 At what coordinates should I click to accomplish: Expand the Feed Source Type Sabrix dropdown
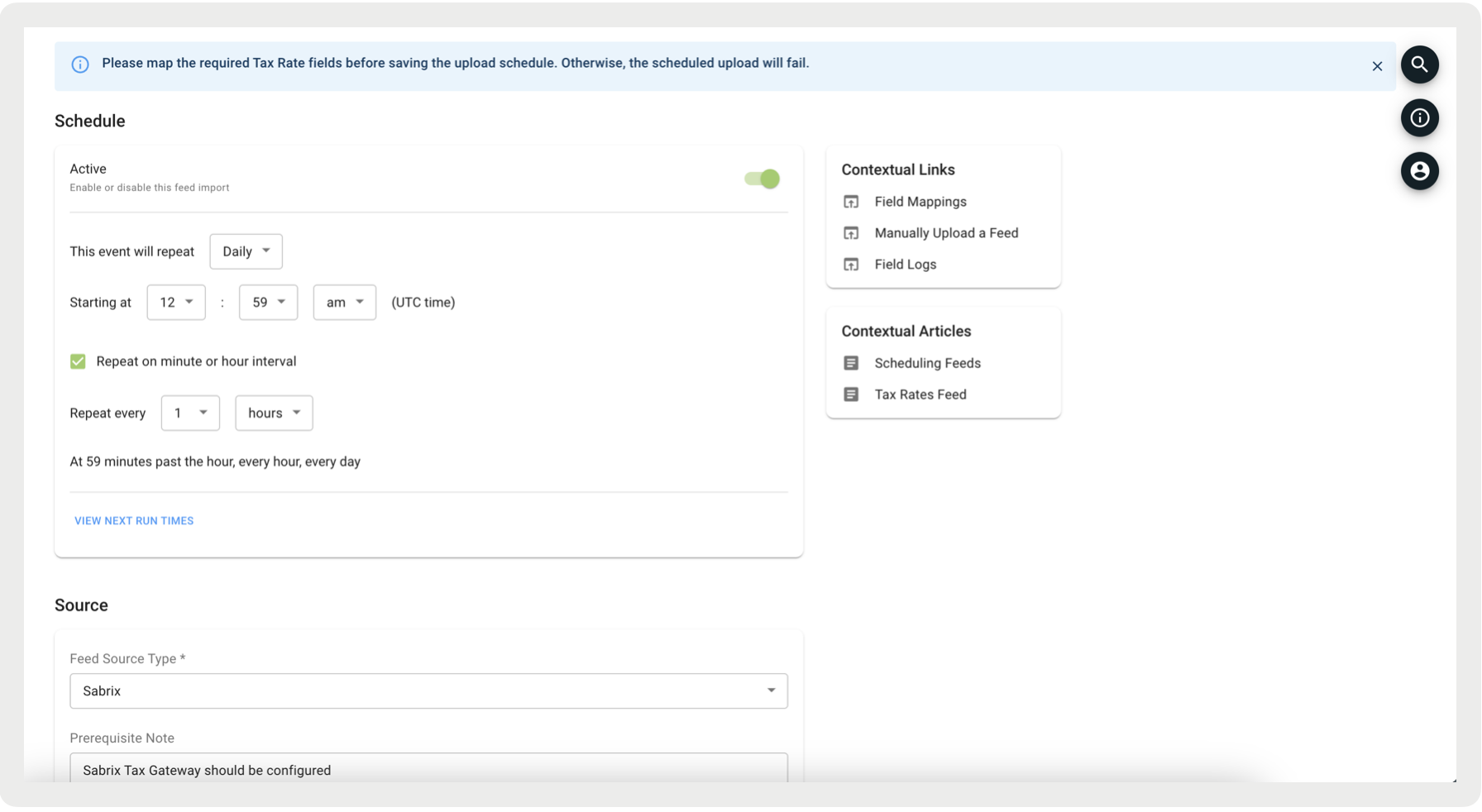click(x=428, y=691)
